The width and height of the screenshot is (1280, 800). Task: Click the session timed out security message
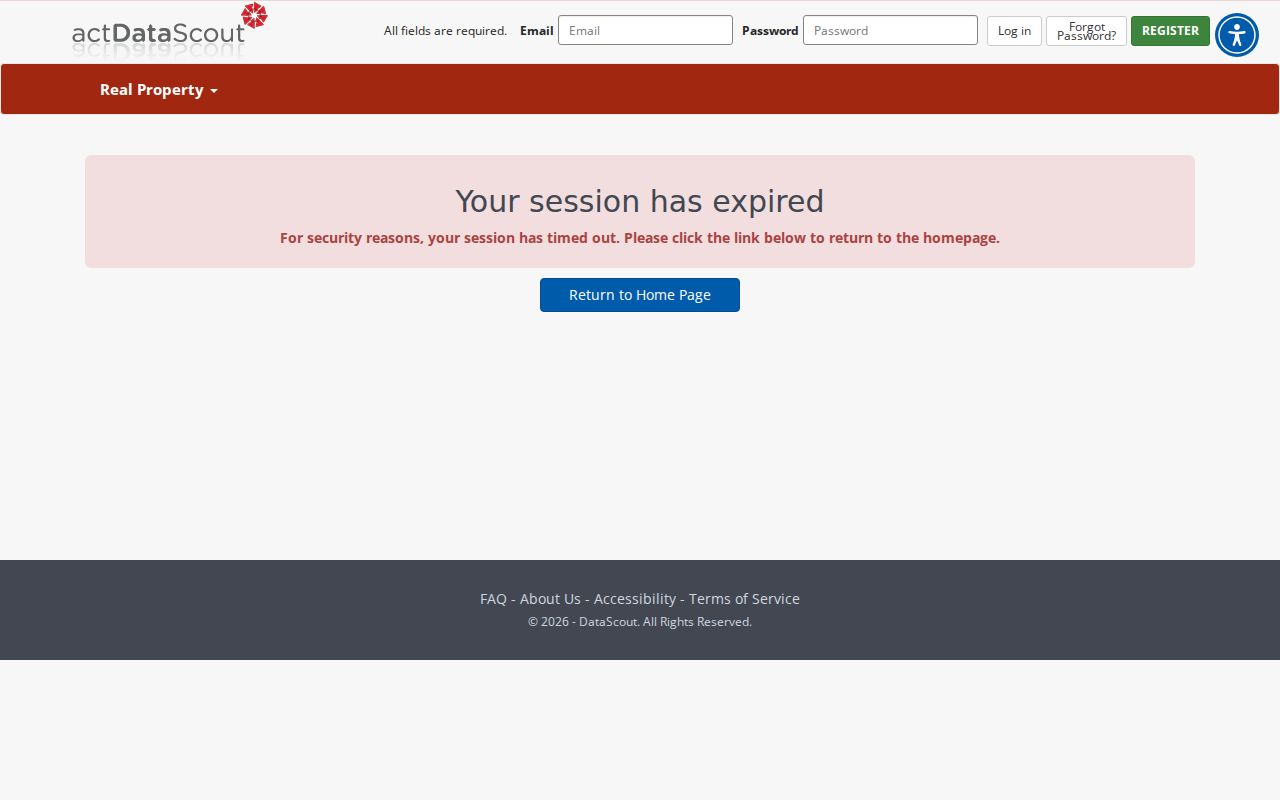pyautogui.click(x=640, y=238)
